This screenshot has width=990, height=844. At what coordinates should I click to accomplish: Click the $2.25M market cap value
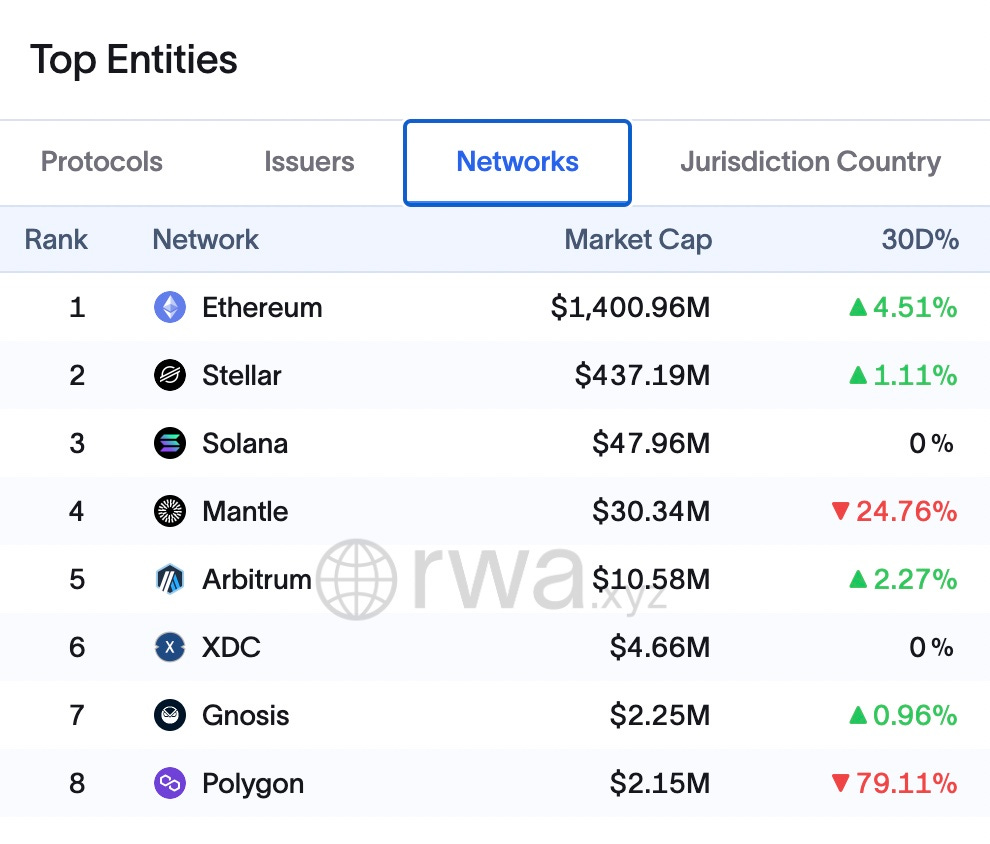(x=660, y=715)
